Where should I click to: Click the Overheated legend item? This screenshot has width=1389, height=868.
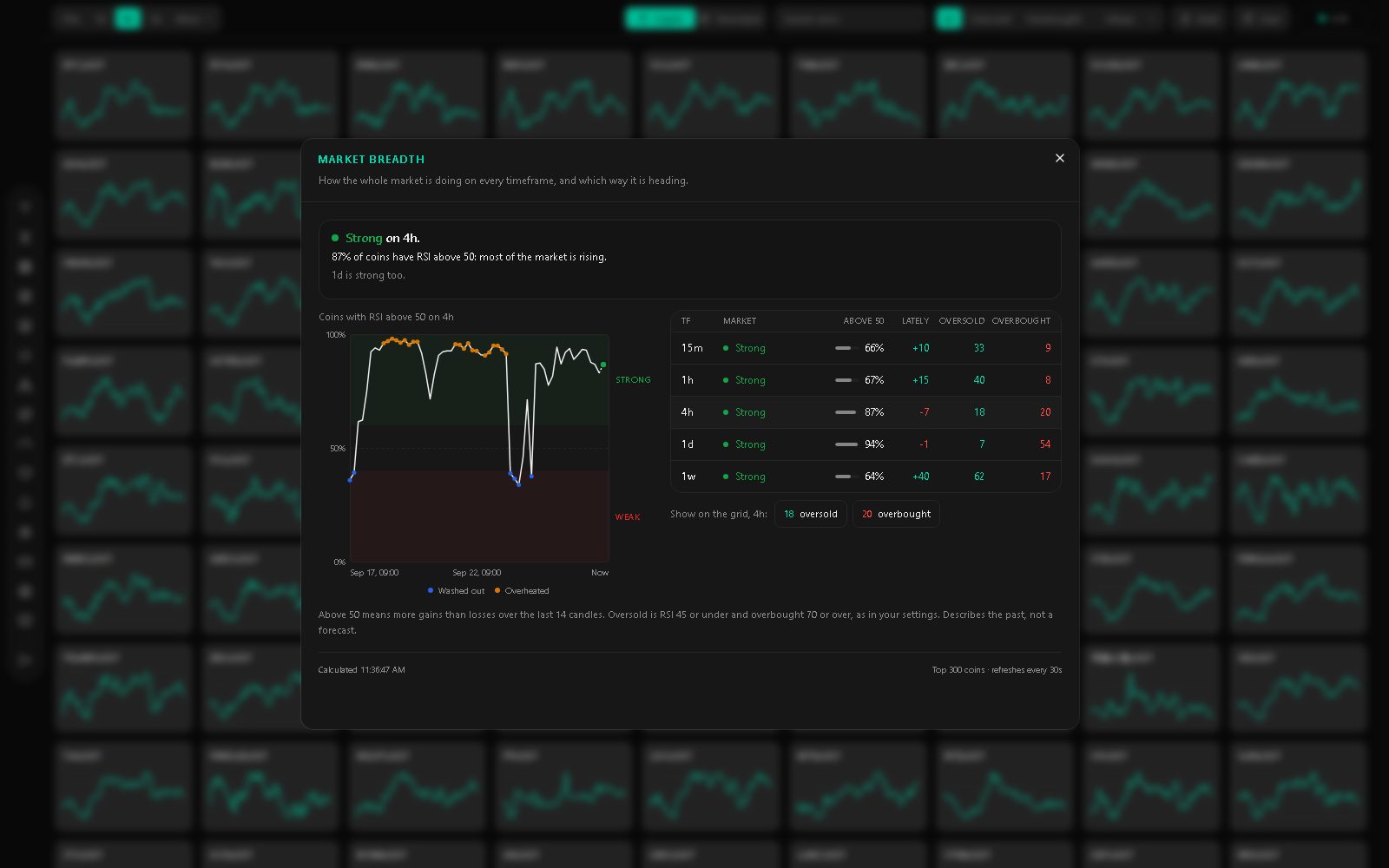point(522,591)
